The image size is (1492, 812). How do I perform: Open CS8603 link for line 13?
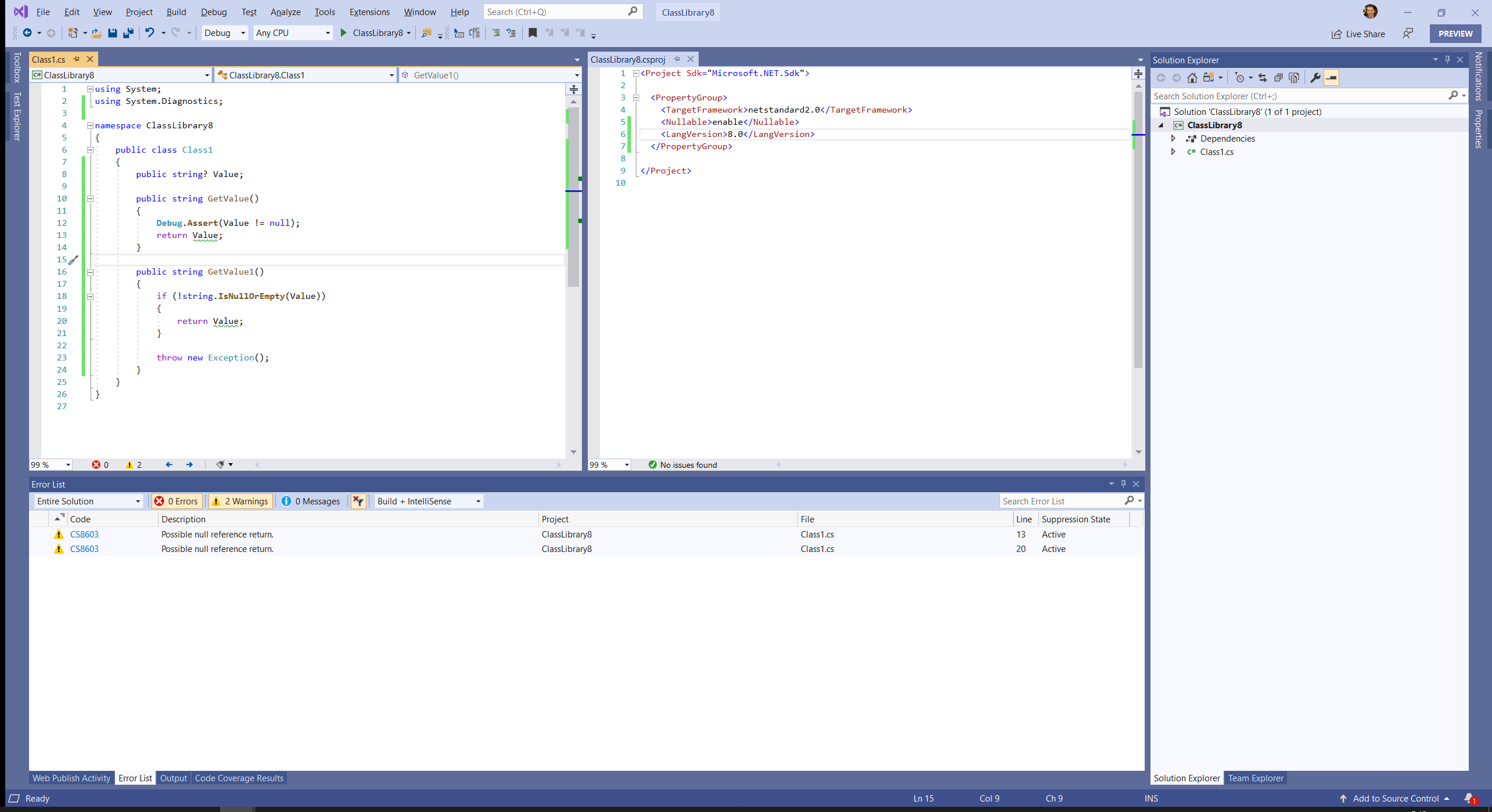(84, 535)
